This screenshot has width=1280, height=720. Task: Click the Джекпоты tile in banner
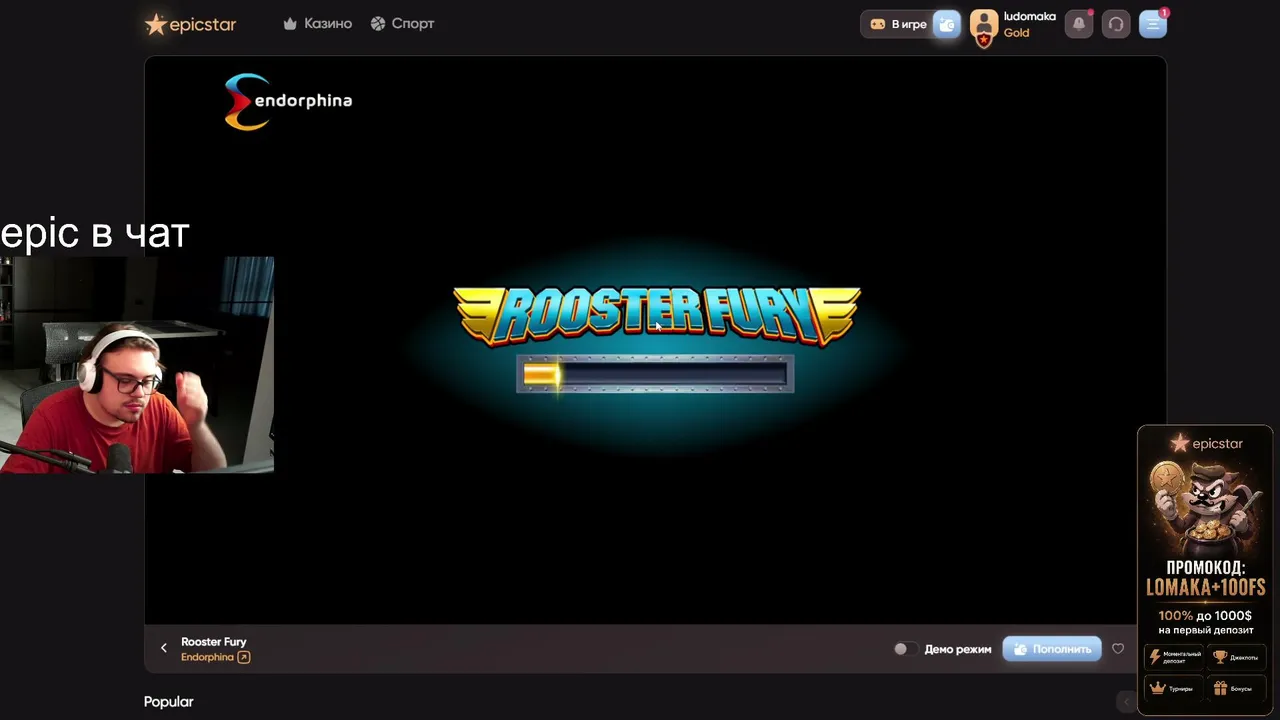click(1235, 657)
